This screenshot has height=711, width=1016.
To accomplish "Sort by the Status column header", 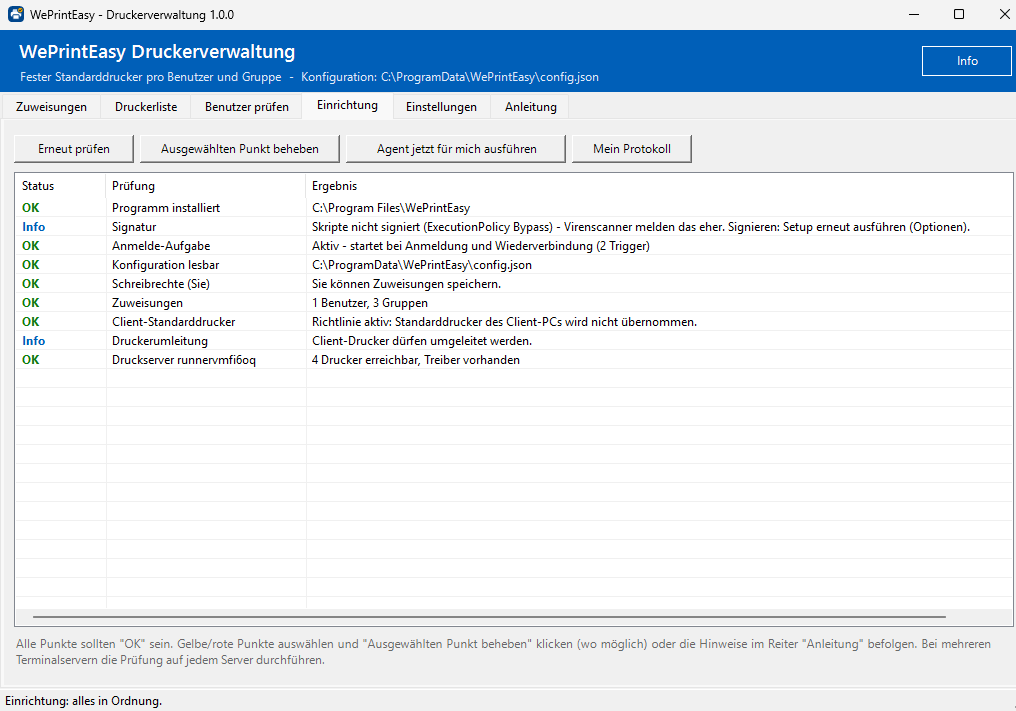I will (60, 186).
